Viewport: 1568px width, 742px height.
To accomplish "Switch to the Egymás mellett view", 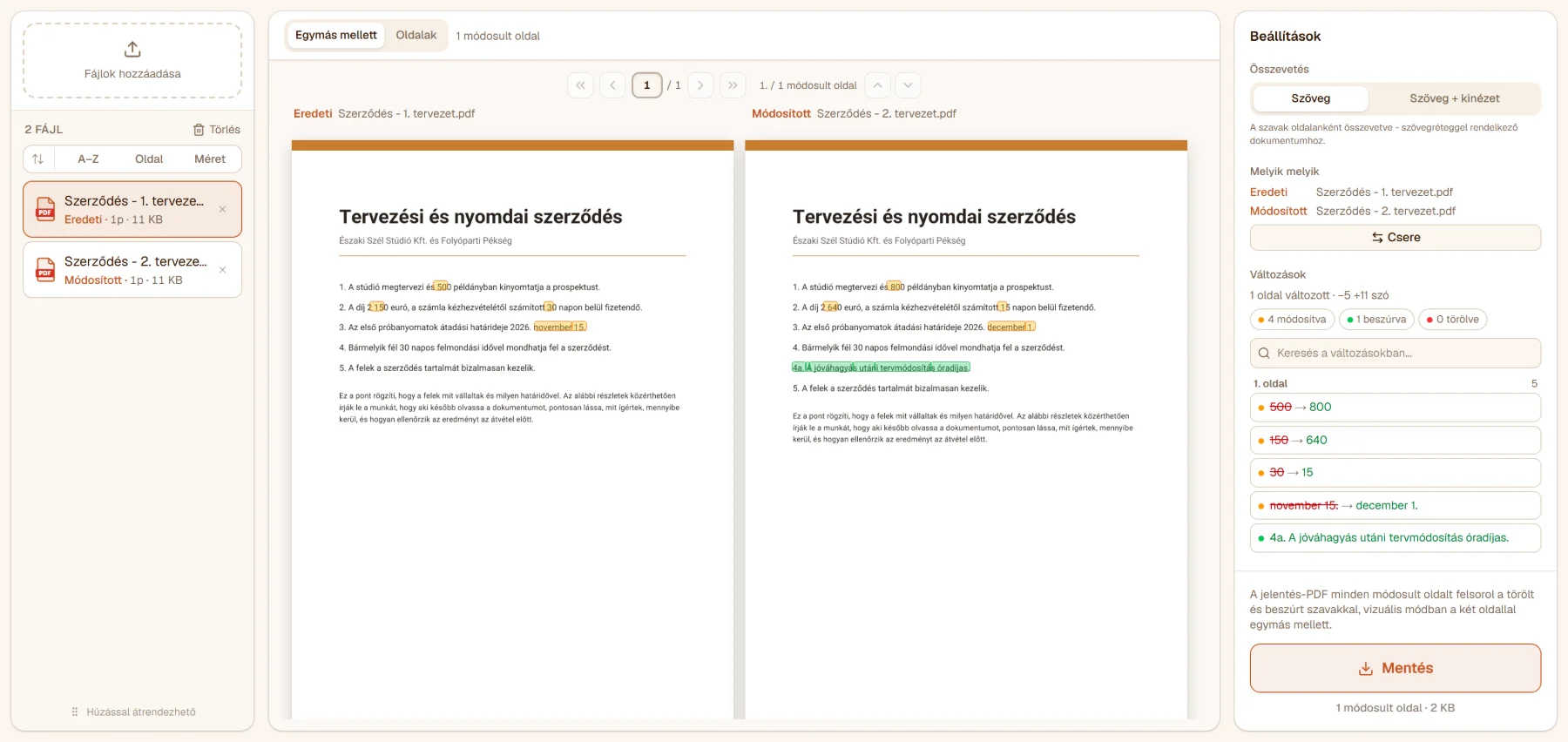I will coord(336,36).
